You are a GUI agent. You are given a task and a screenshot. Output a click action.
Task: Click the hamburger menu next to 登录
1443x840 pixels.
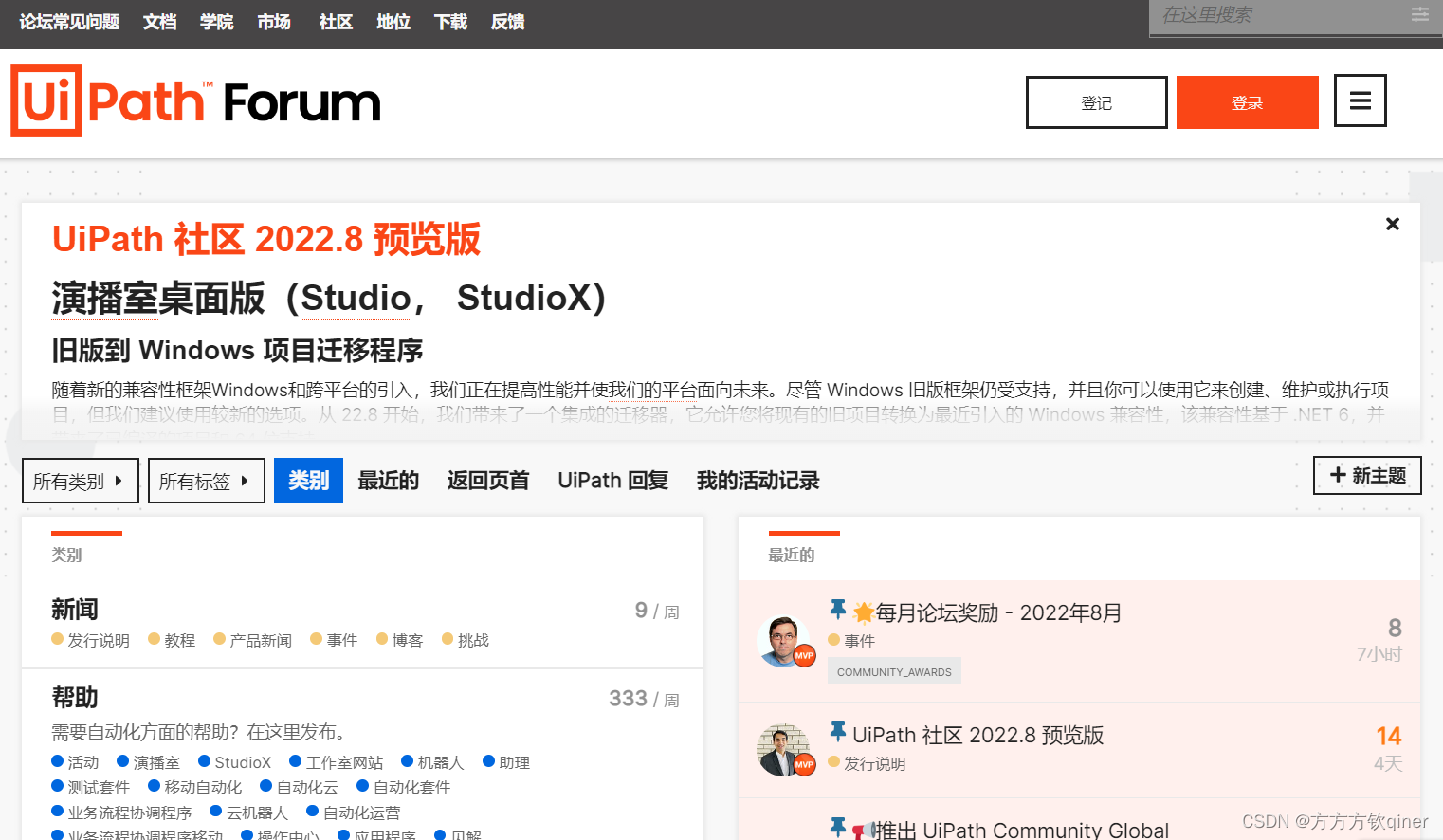click(x=1360, y=100)
